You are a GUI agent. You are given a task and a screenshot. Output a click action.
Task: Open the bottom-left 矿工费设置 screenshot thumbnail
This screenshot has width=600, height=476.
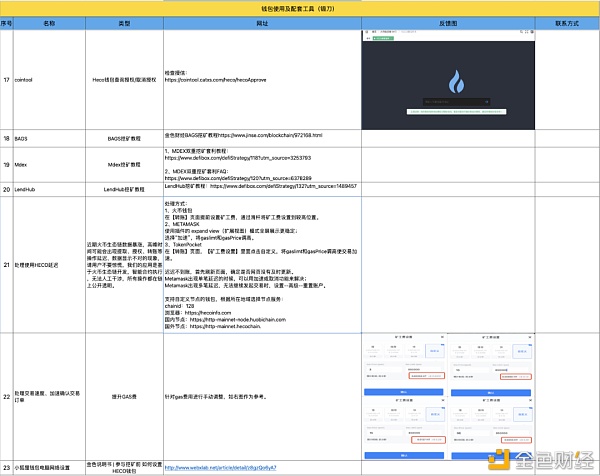404,428
